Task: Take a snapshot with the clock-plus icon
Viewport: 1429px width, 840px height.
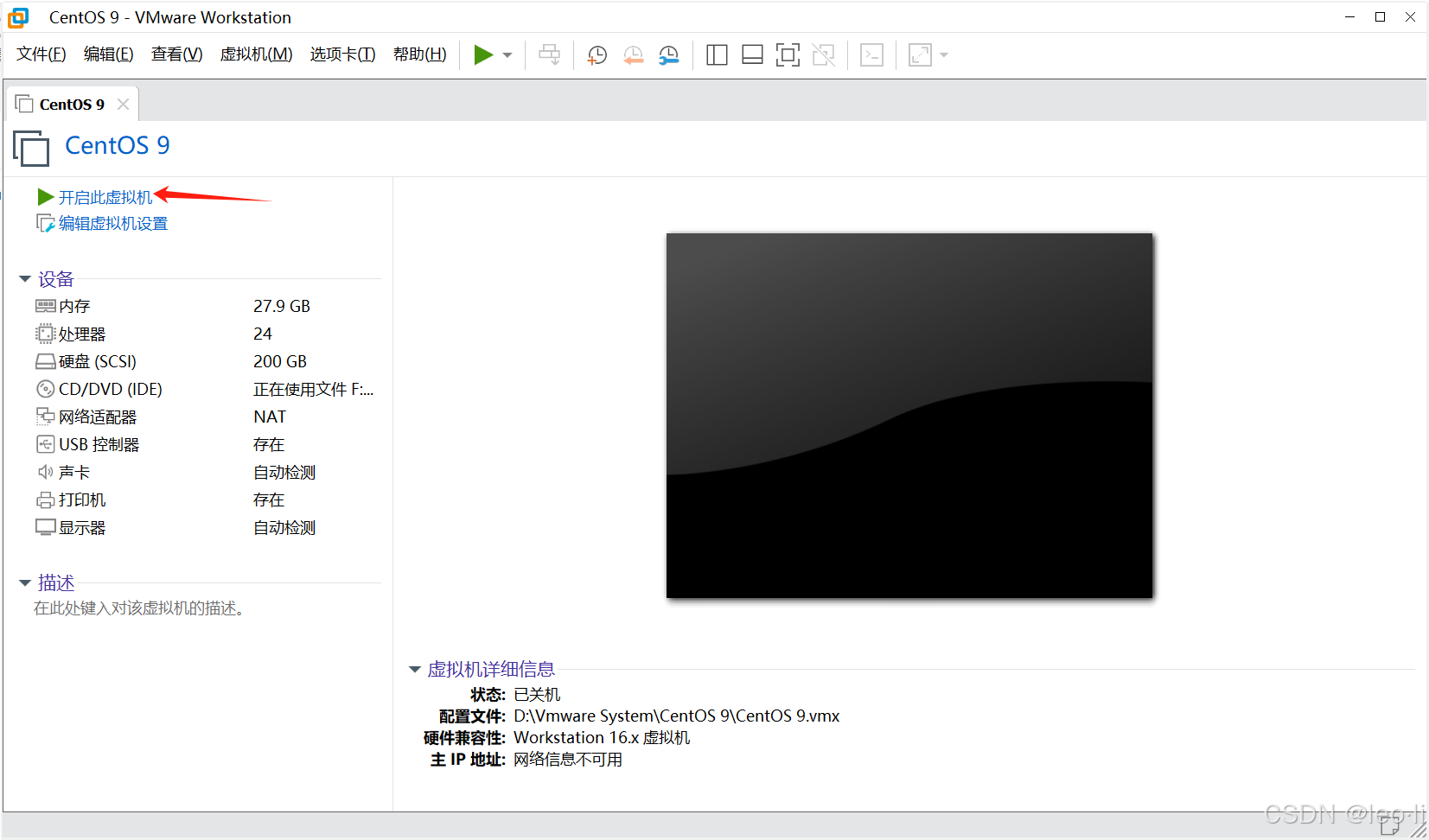Action: point(596,55)
